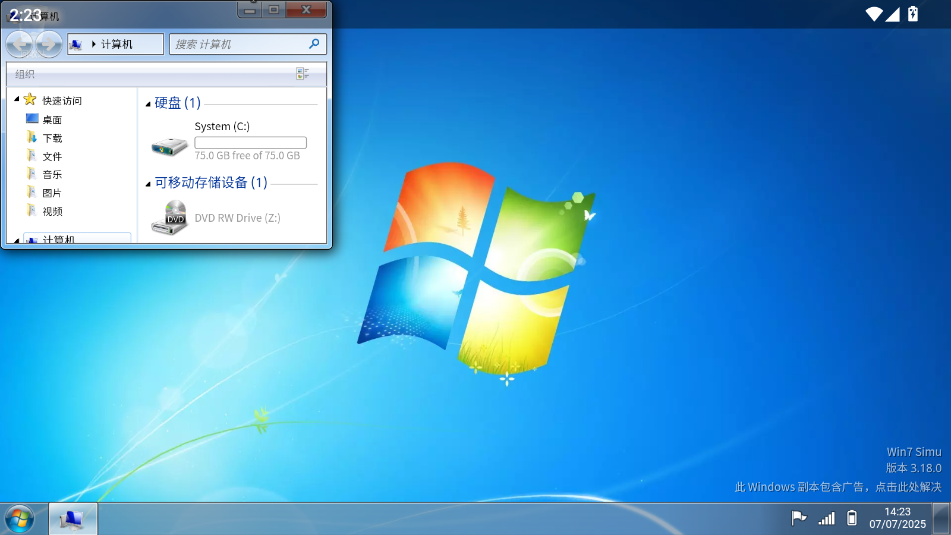
Task: Click the 桌面 desktop icon in sidebar
Action: coord(32,118)
